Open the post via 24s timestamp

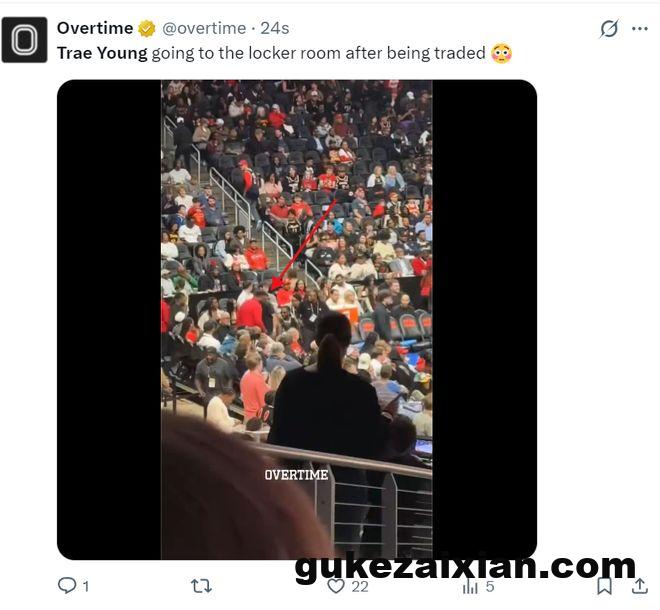[x=275, y=28]
